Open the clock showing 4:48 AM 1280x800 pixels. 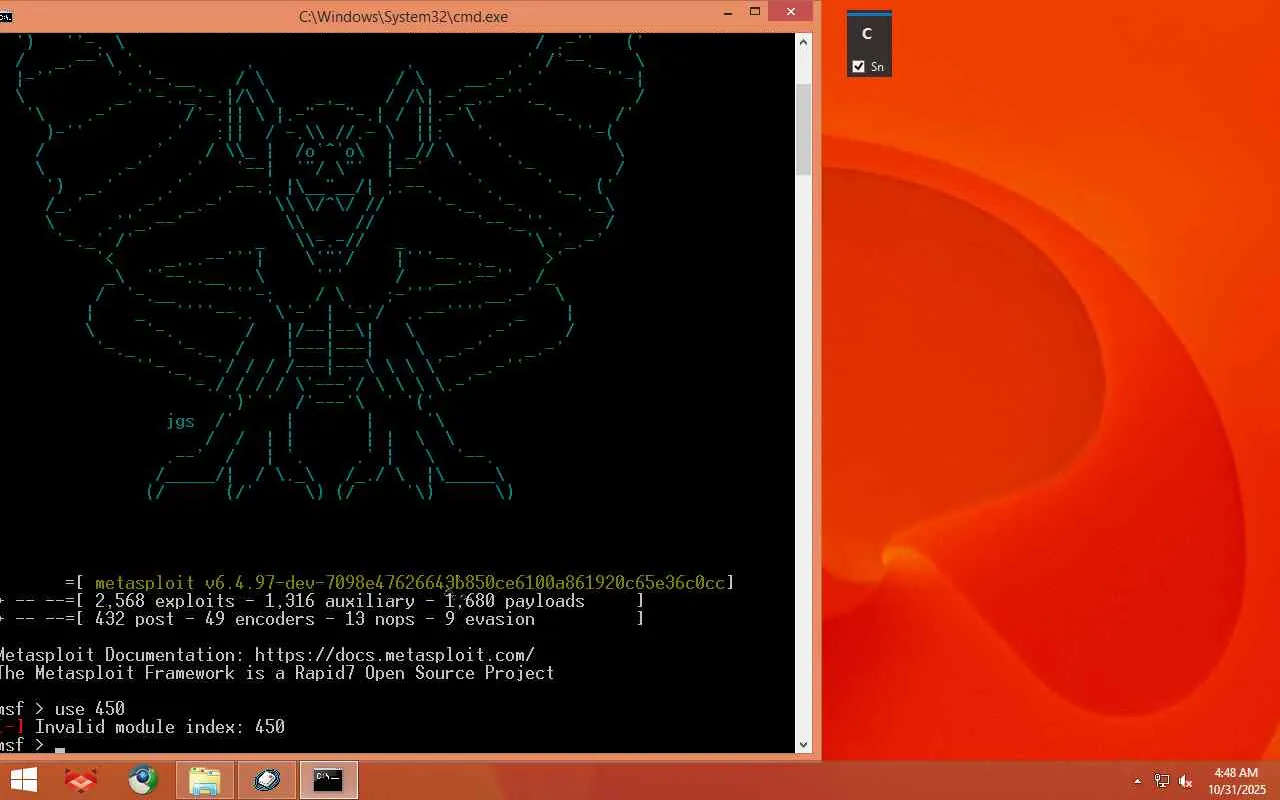[x=1236, y=781]
